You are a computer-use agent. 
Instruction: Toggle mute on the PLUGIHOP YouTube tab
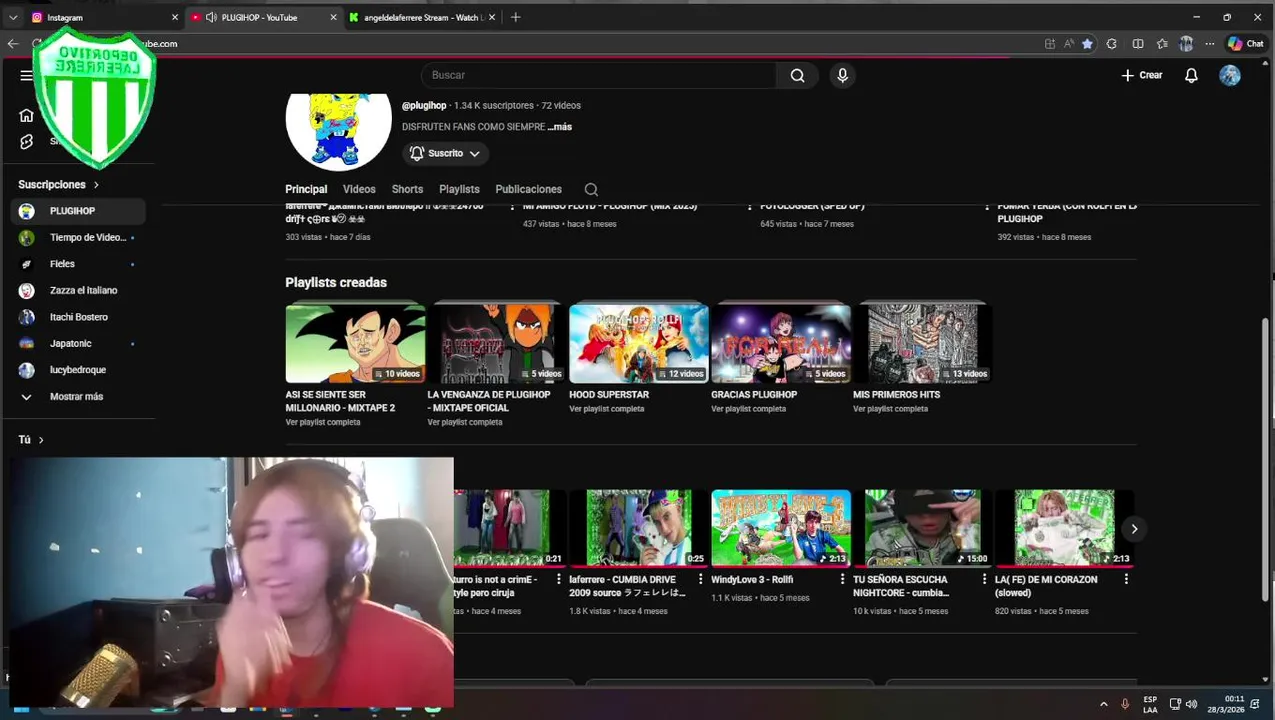211,17
